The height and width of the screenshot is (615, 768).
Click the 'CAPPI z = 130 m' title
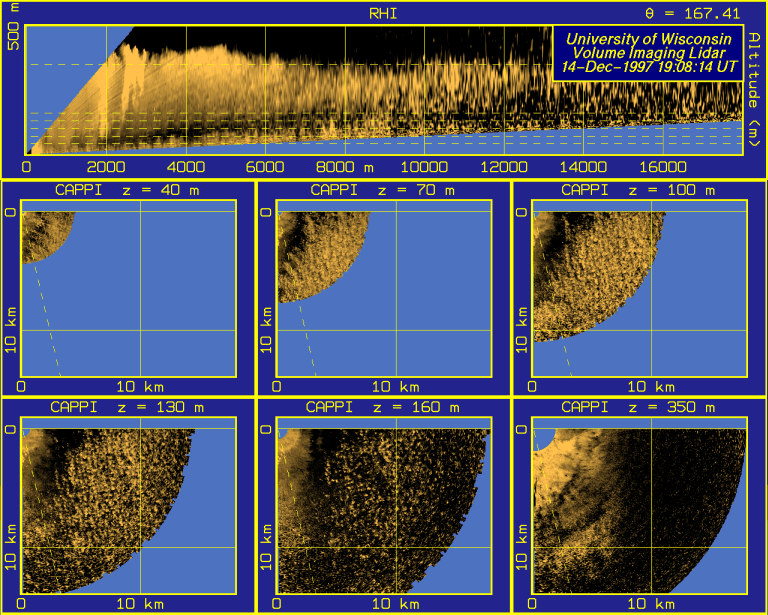pyautogui.click(x=127, y=407)
